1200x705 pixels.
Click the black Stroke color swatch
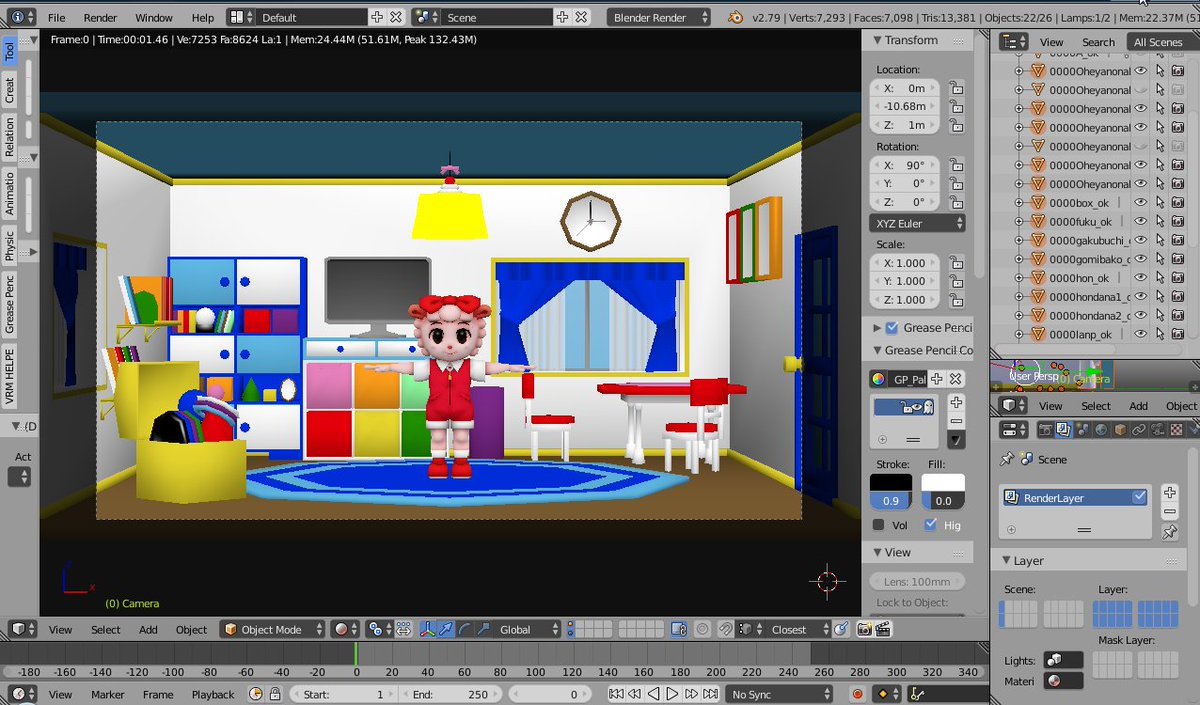tap(890, 483)
